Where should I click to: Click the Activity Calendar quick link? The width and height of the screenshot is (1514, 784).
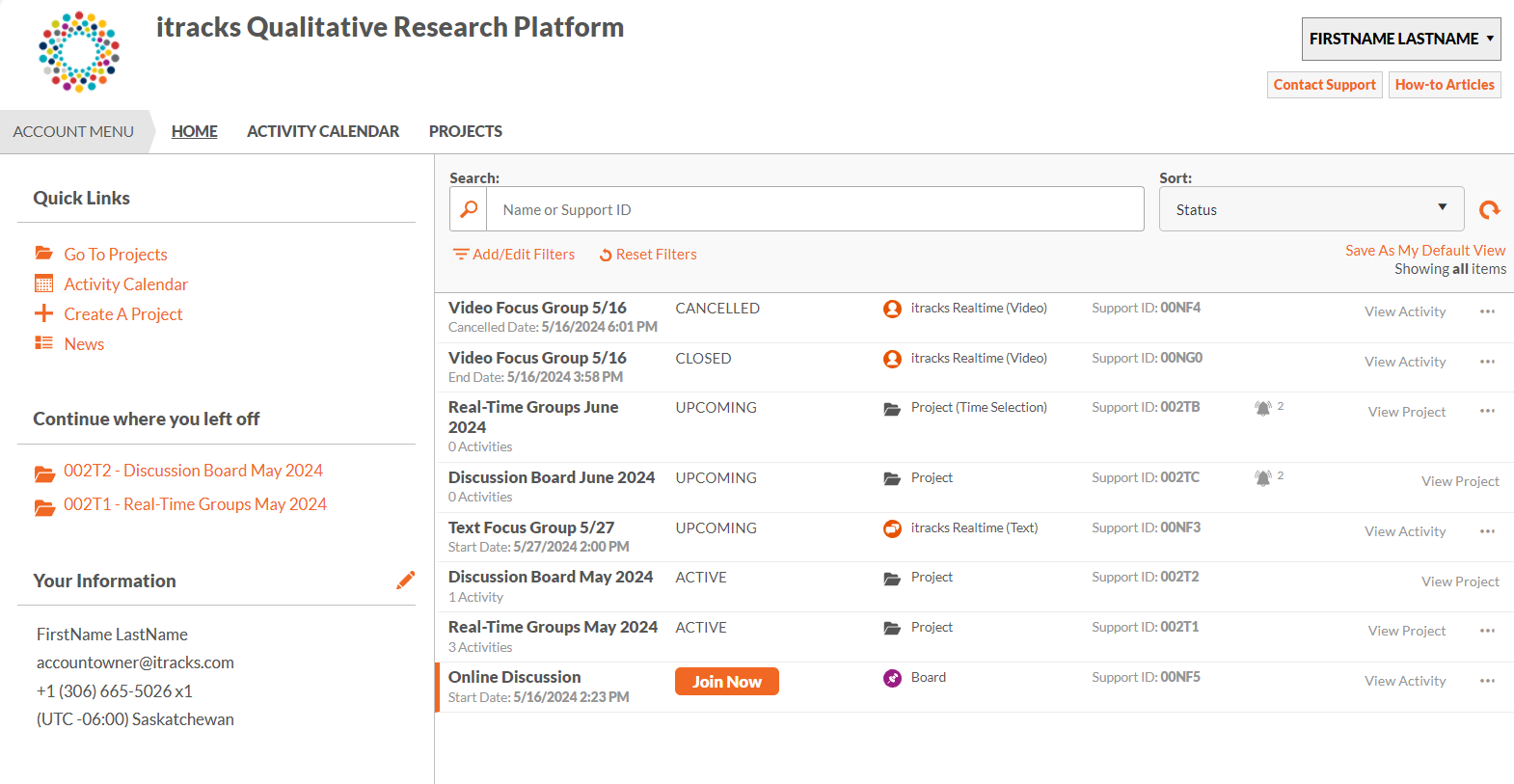point(126,284)
